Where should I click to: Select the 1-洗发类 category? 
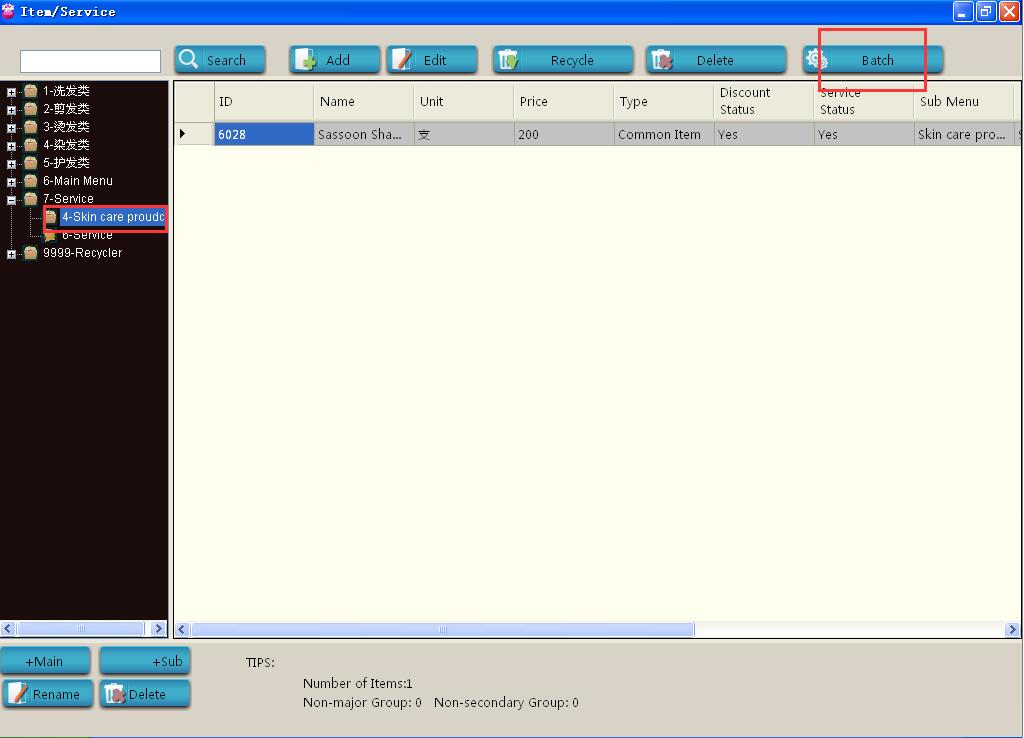(x=66, y=91)
